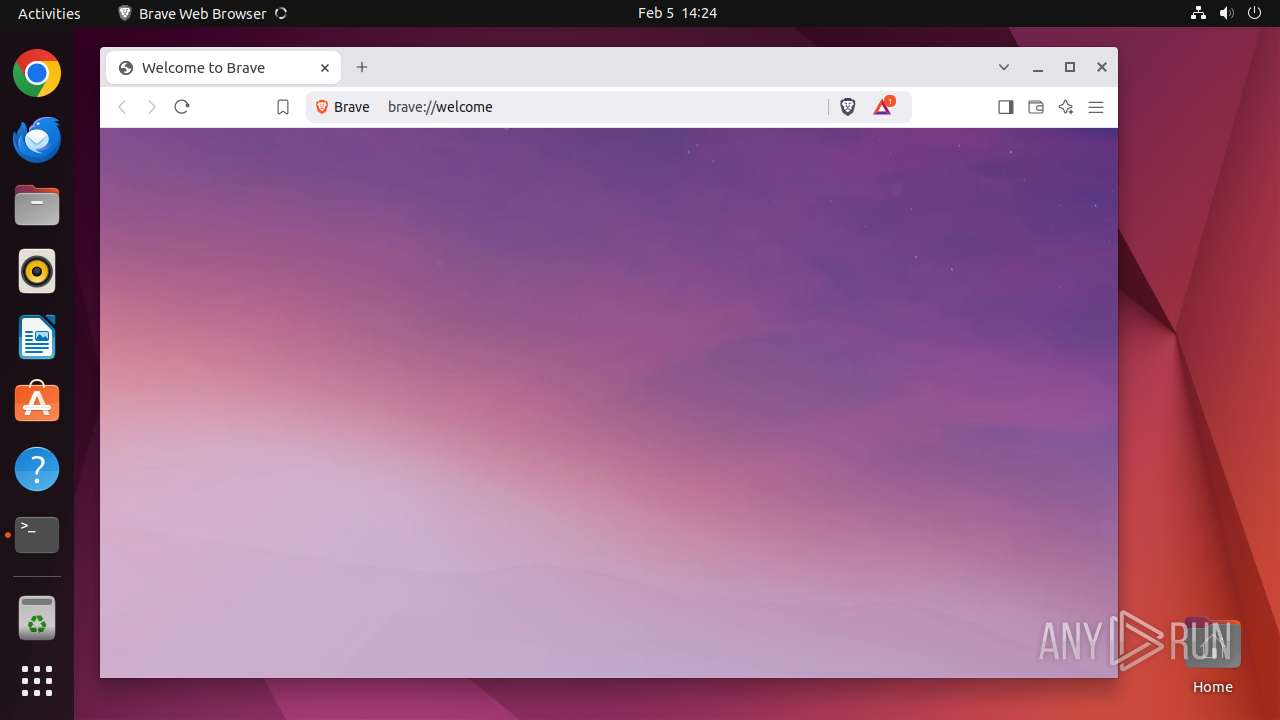Launch Thunderbird Mail from the dock

pos(37,140)
